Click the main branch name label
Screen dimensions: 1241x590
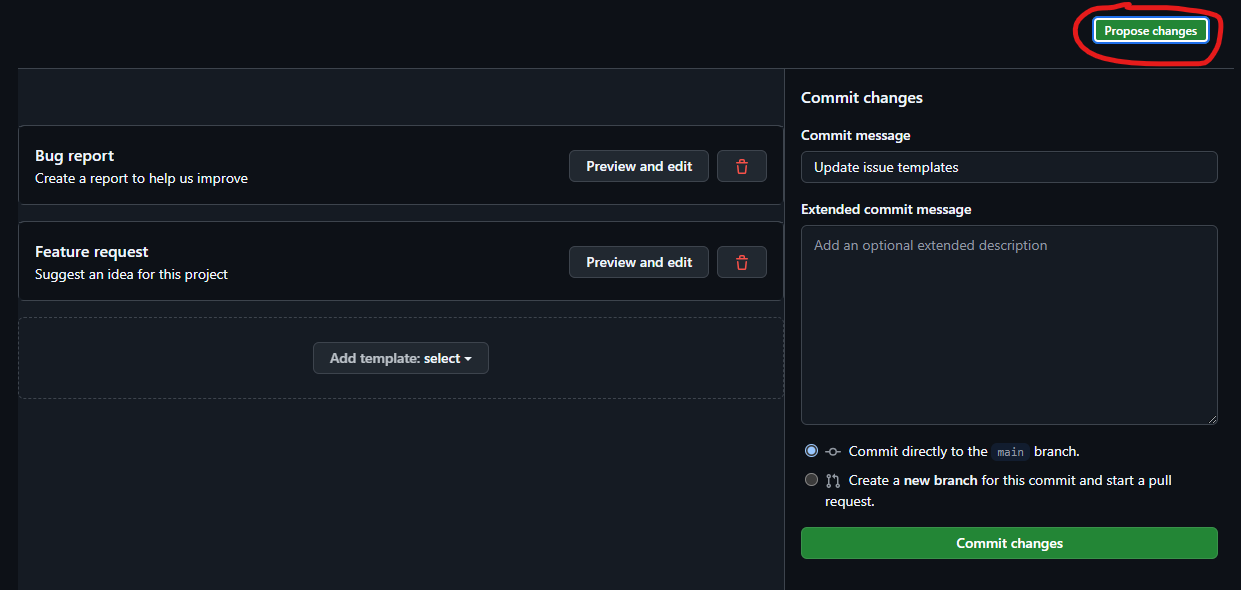click(x=1010, y=452)
